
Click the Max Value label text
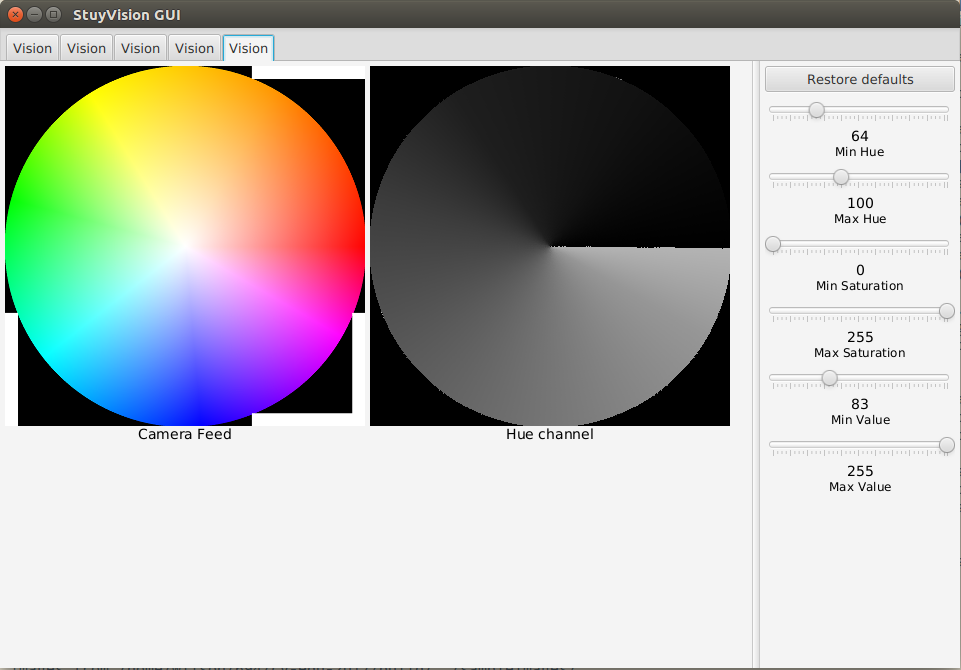coord(860,487)
